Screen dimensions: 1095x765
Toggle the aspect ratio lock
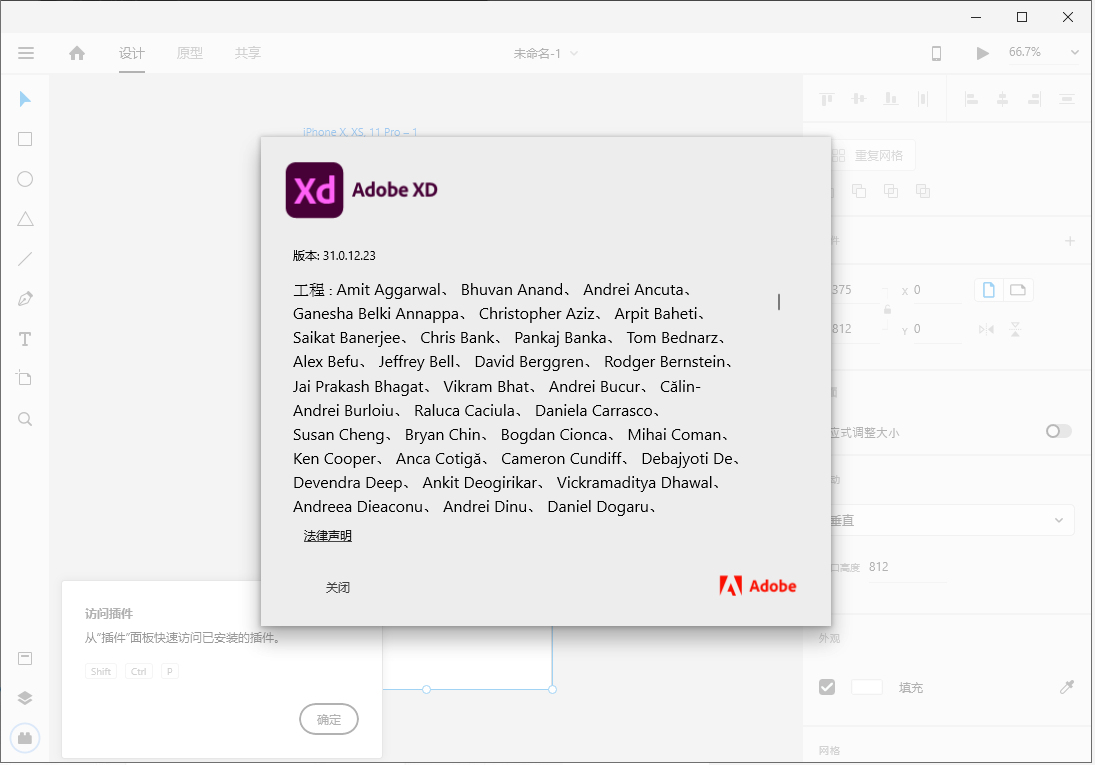887,309
